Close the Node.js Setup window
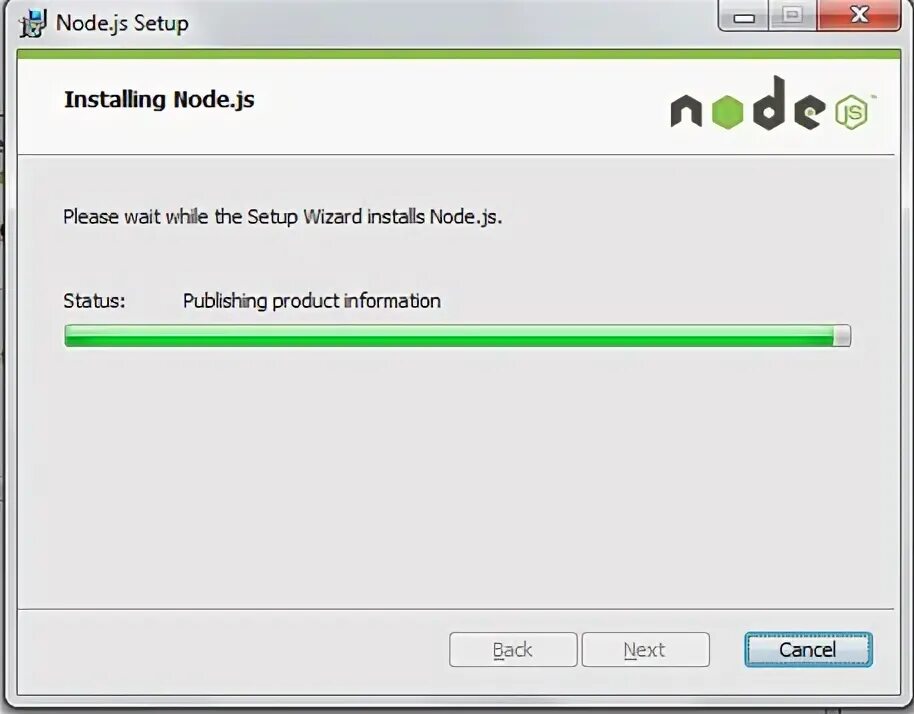The width and height of the screenshot is (914, 714). click(859, 15)
